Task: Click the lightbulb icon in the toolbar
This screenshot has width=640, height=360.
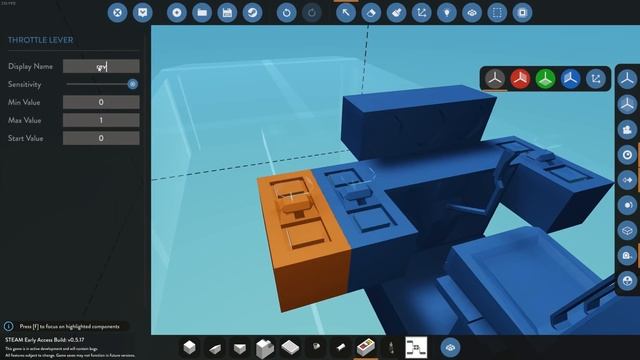Action: click(x=447, y=13)
